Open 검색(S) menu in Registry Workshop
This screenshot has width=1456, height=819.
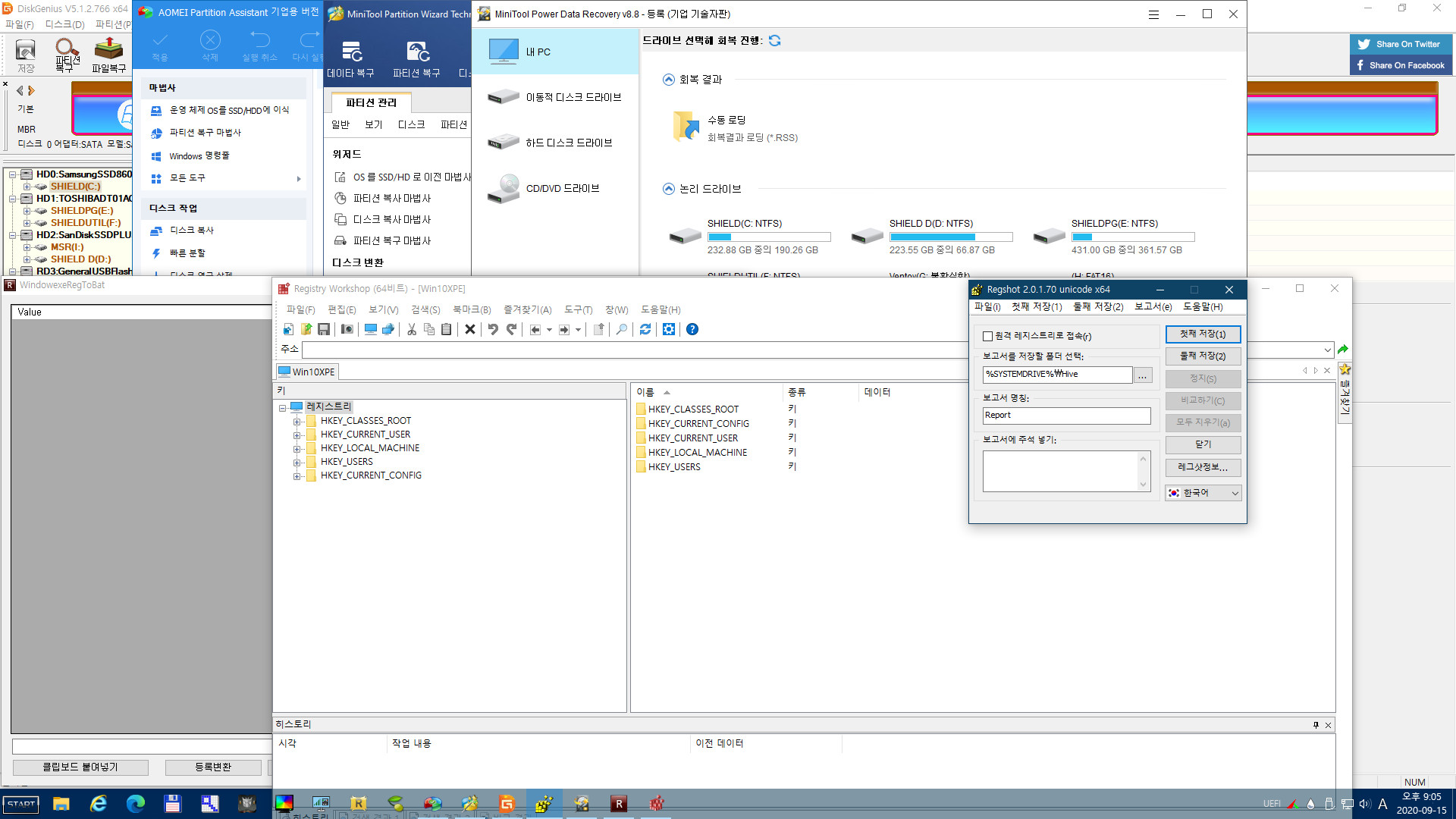[x=425, y=309]
